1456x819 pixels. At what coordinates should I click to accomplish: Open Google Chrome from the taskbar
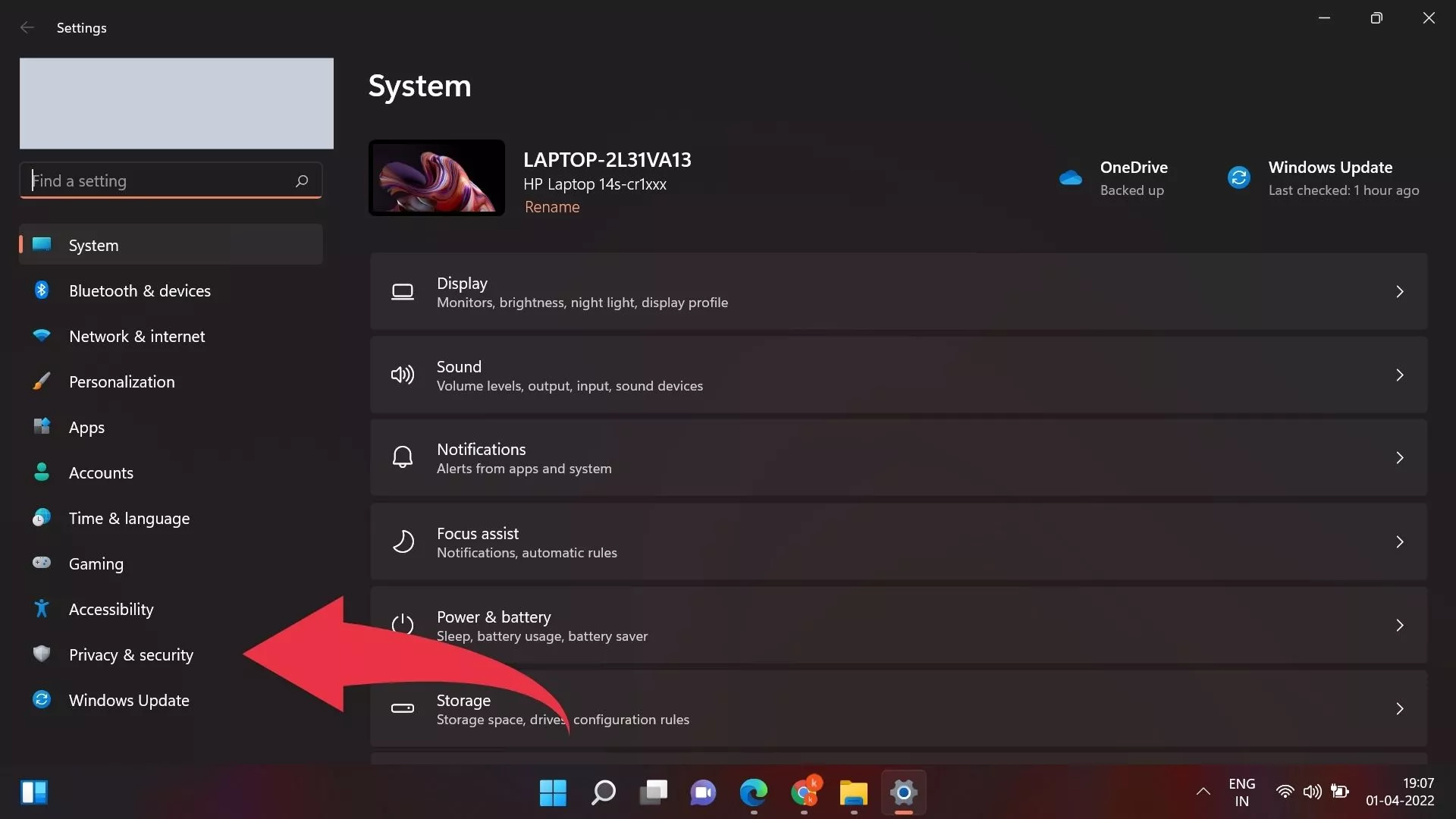click(802, 792)
